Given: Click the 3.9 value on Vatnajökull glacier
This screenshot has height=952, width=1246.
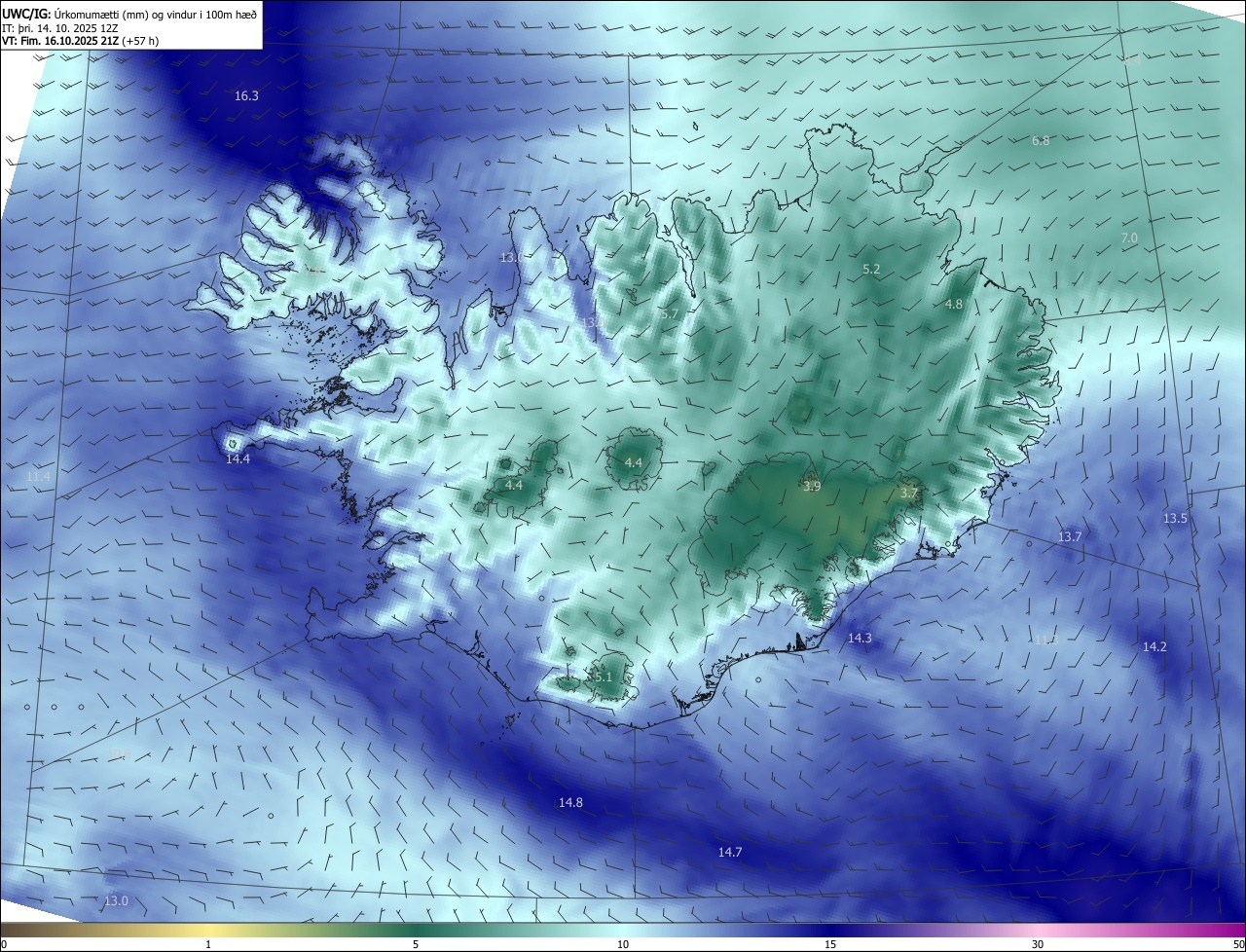Looking at the screenshot, I should click(x=812, y=487).
